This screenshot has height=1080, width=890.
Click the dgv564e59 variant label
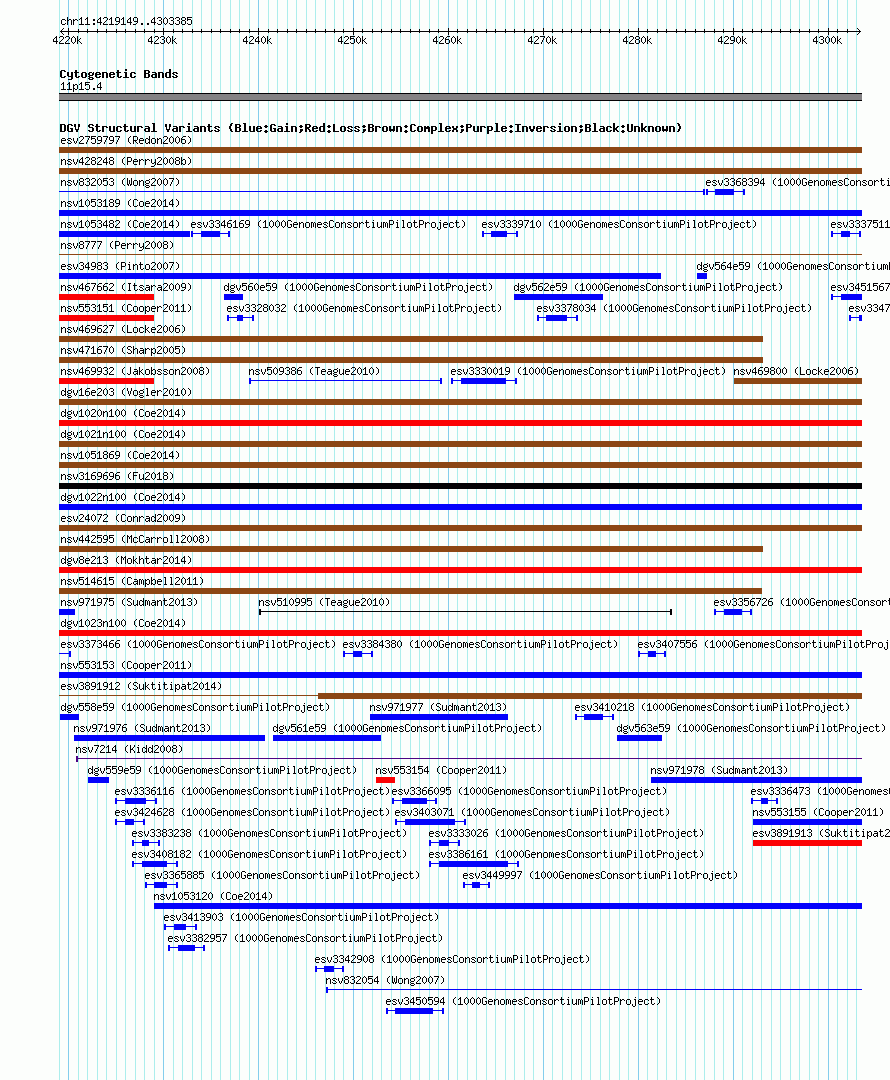coord(793,267)
